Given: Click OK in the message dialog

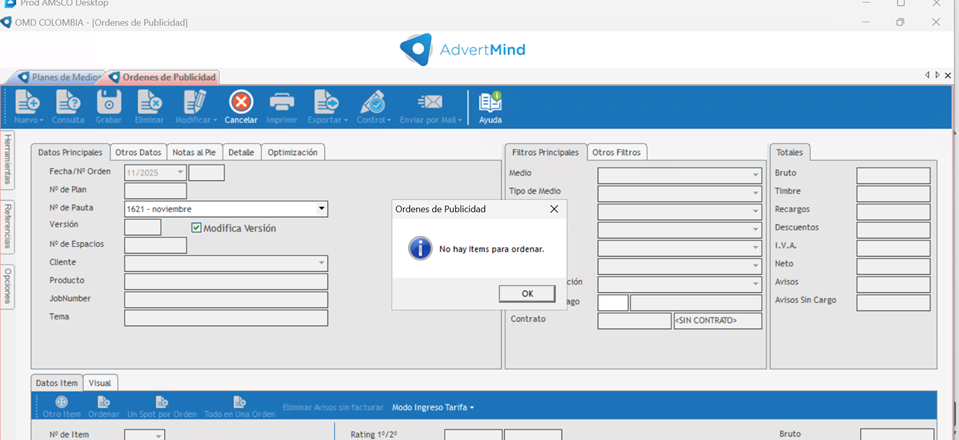Looking at the screenshot, I should click(x=527, y=294).
